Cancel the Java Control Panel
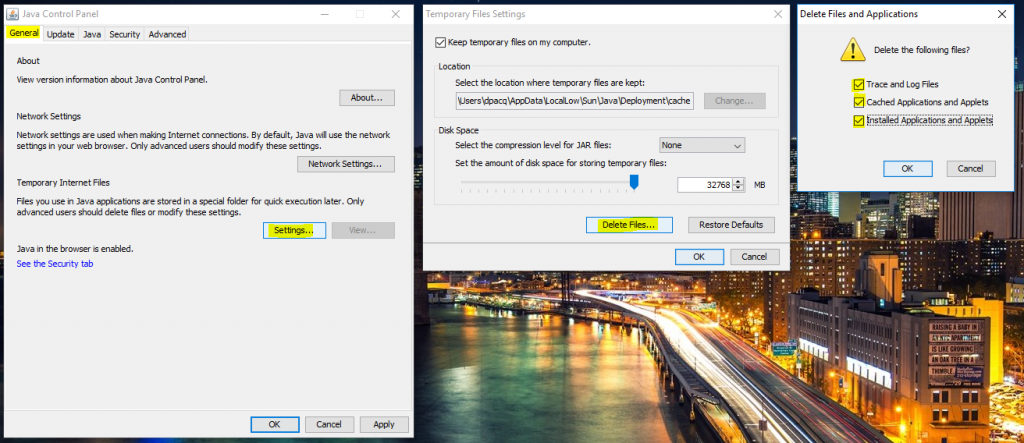This screenshot has width=1024, height=443. point(329,424)
